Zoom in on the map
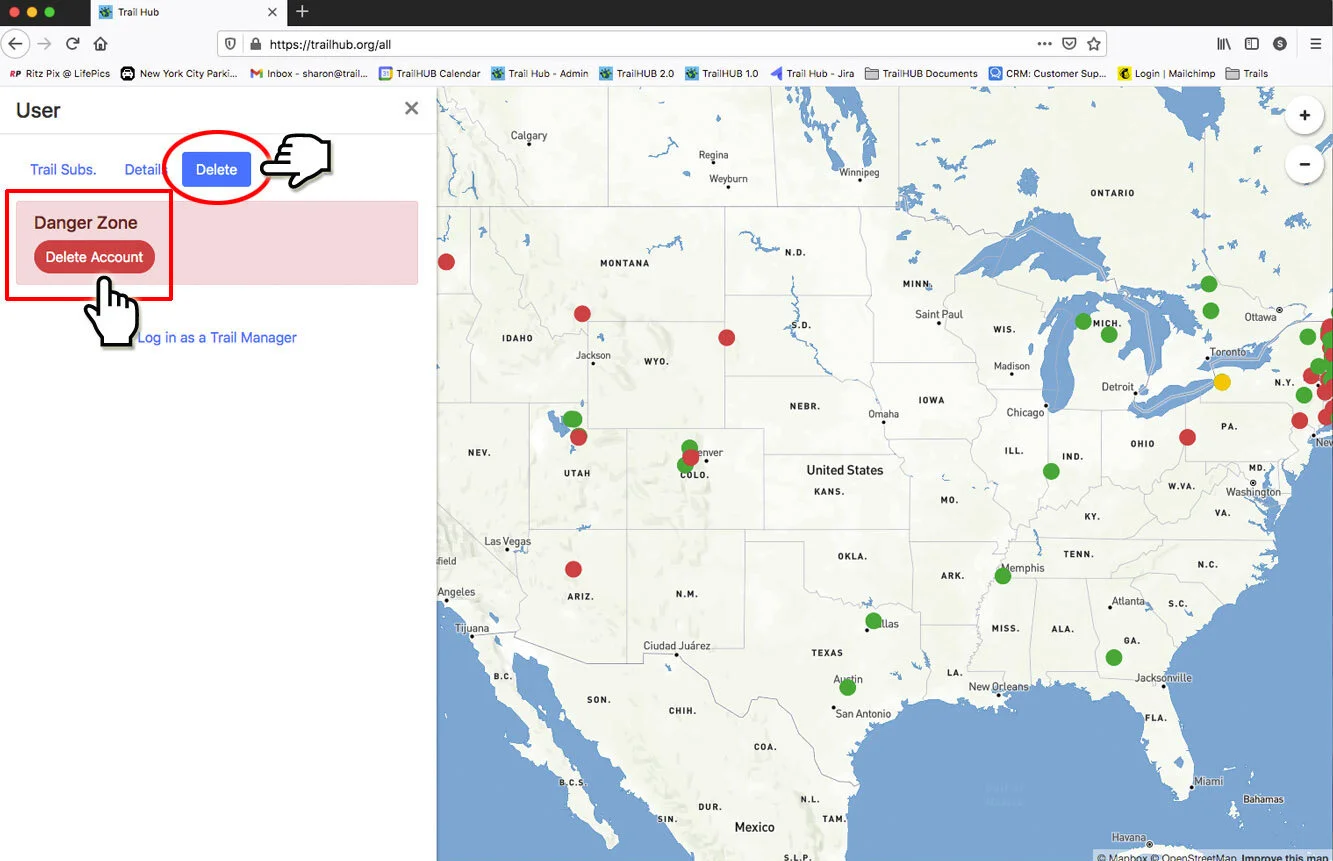Image resolution: width=1333 pixels, height=861 pixels. [x=1304, y=116]
